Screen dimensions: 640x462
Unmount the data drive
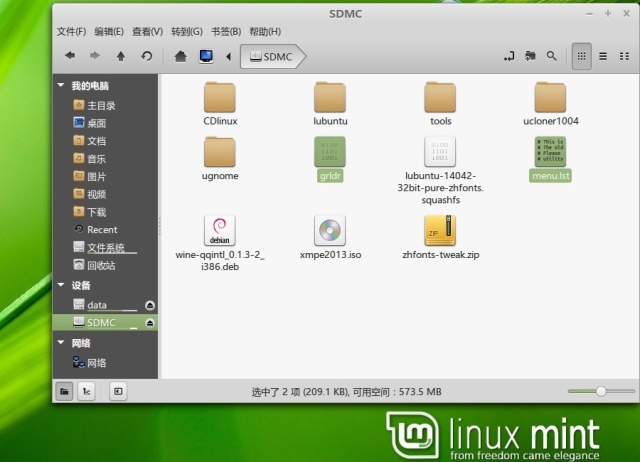click(x=150, y=305)
